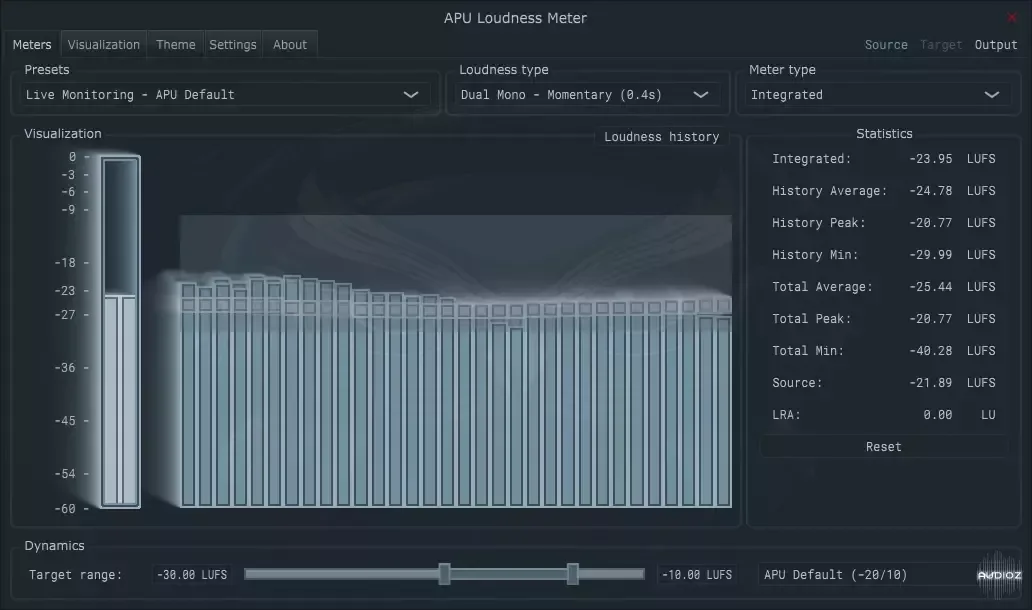Click the LRA value 0.00

coord(937,415)
